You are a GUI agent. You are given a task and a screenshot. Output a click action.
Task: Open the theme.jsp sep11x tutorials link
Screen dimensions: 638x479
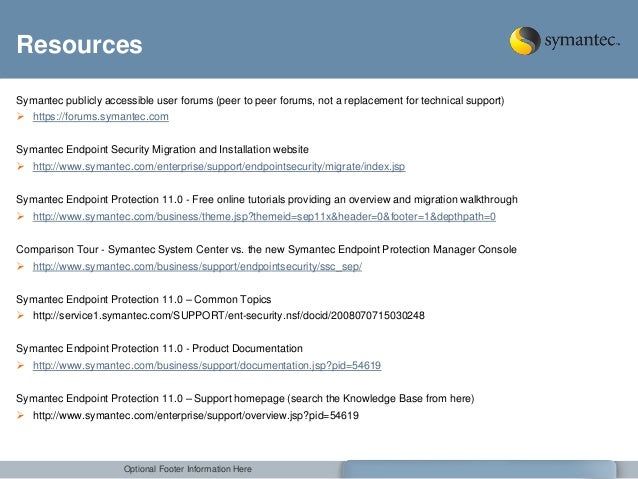click(x=264, y=217)
